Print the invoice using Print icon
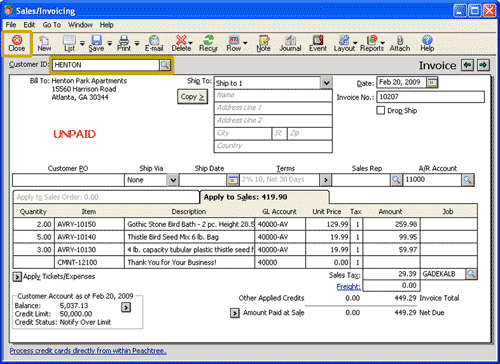 click(x=124, y=44)
